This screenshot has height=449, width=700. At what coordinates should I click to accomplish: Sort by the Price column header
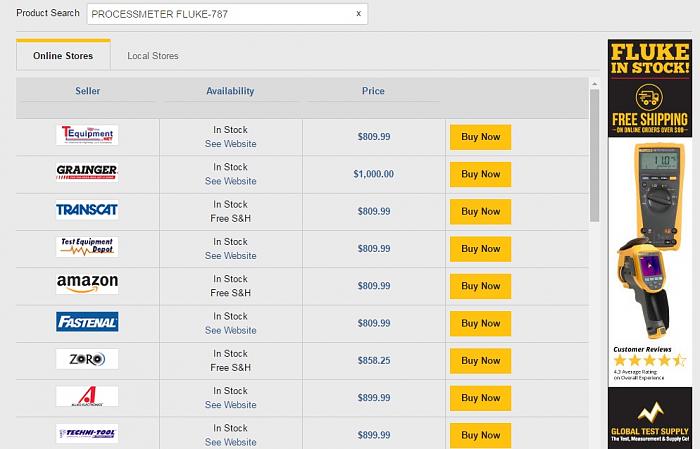pyautogui.click(x=373, y=91)
